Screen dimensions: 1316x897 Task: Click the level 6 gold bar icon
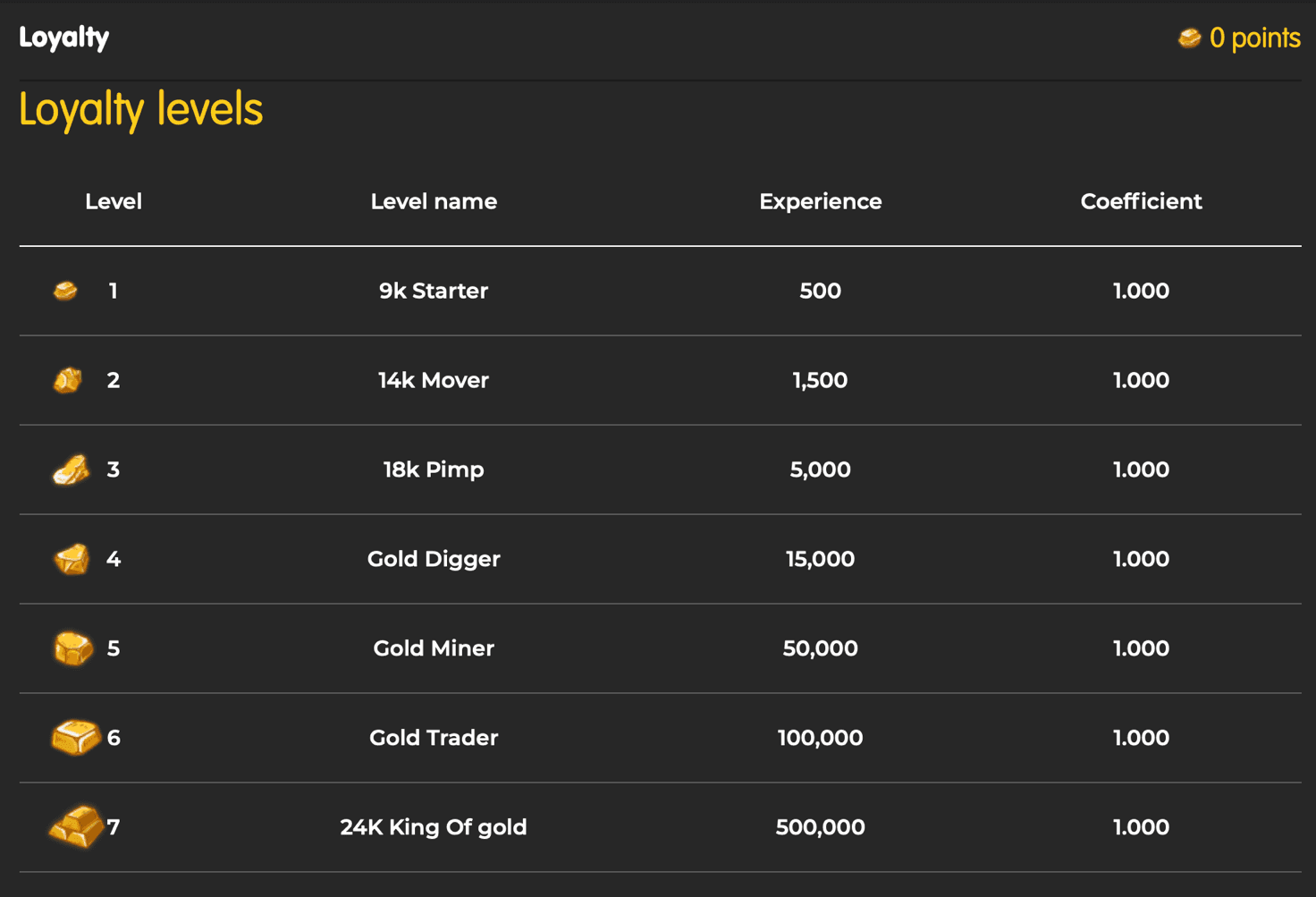click(x=75, y=738)
